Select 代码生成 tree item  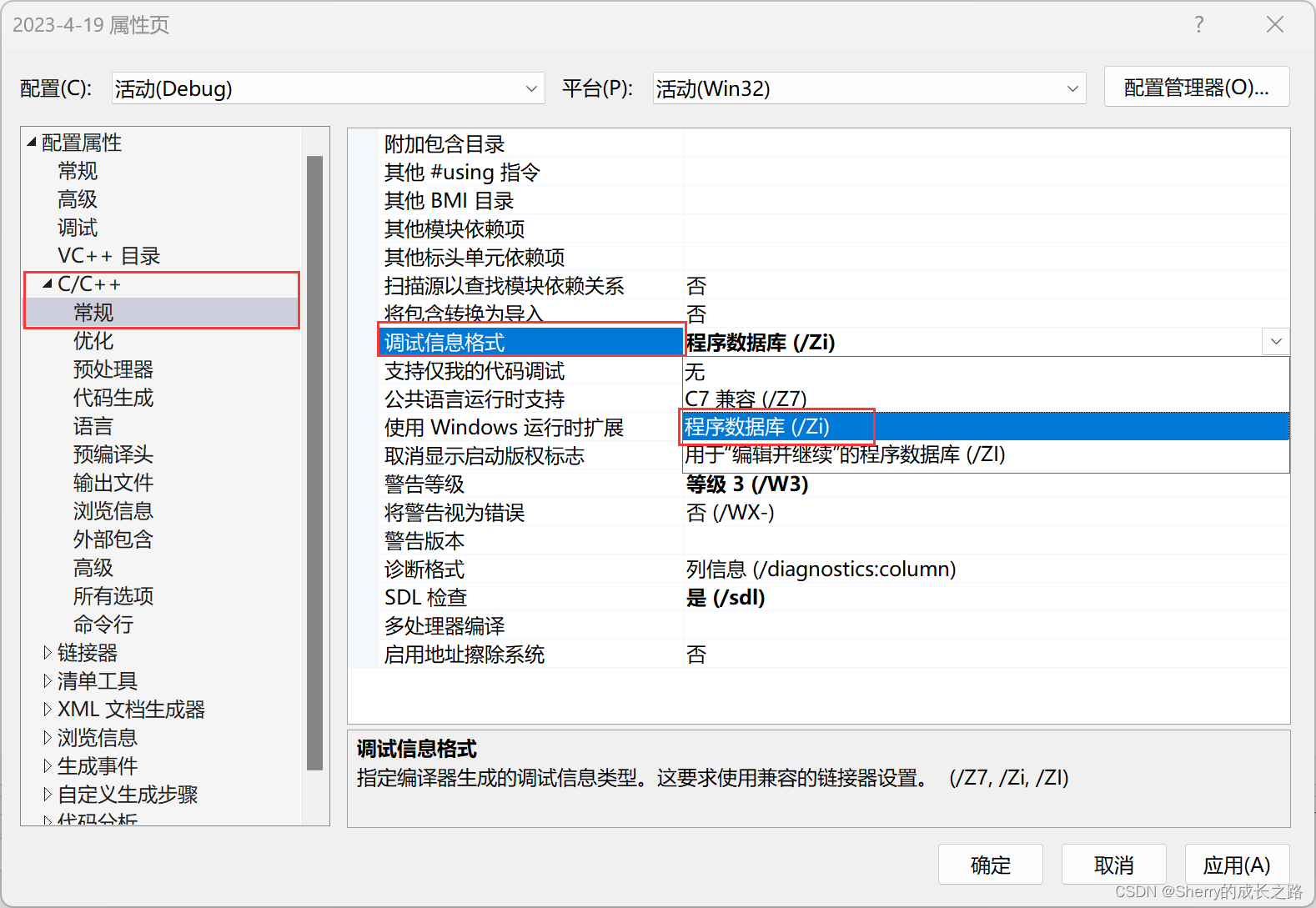point(113,398)
